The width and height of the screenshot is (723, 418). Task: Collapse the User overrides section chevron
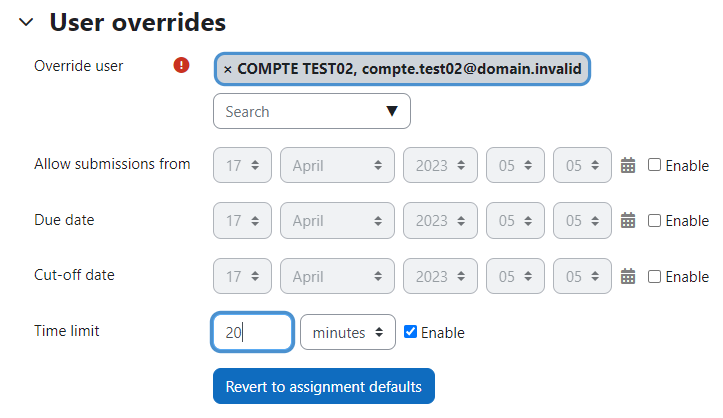[x=26, y=22]
